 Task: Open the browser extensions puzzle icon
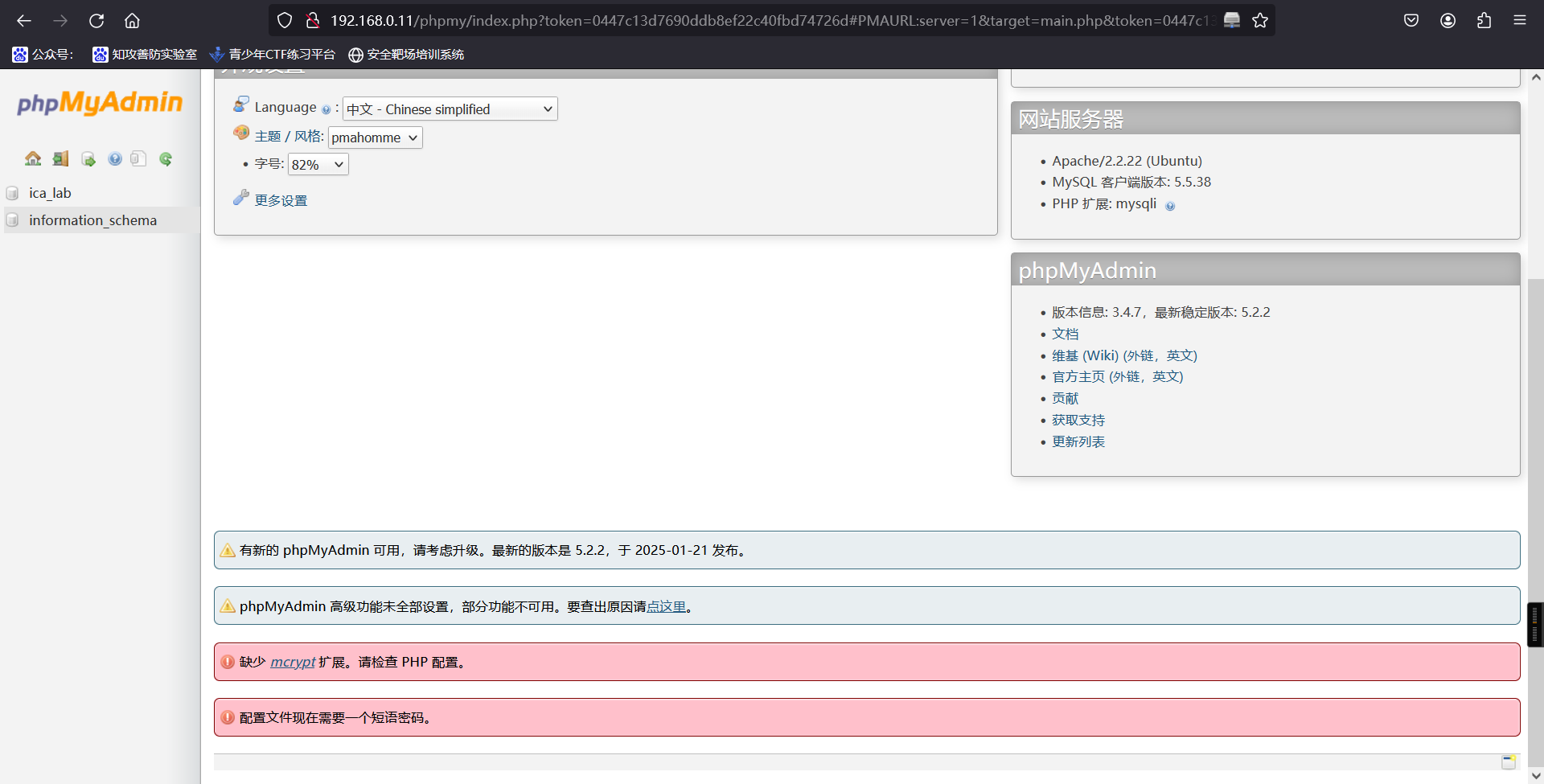1484,21
